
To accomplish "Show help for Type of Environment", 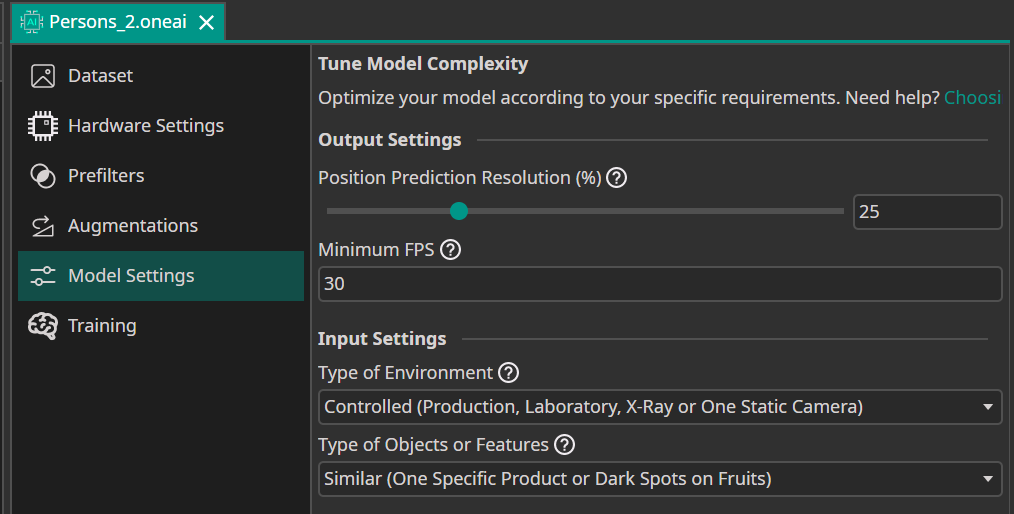I will pyautogui.click(x=508, y=373).
